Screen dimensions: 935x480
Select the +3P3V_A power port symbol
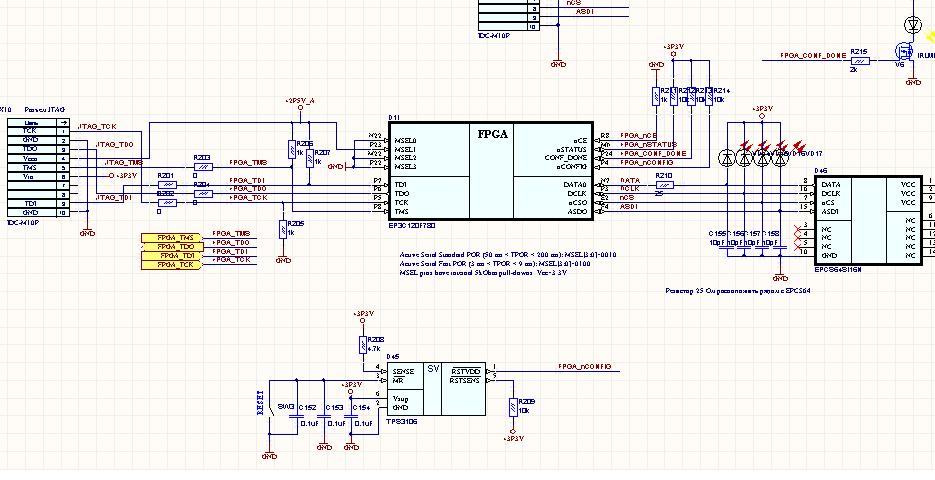pos(301,102)
